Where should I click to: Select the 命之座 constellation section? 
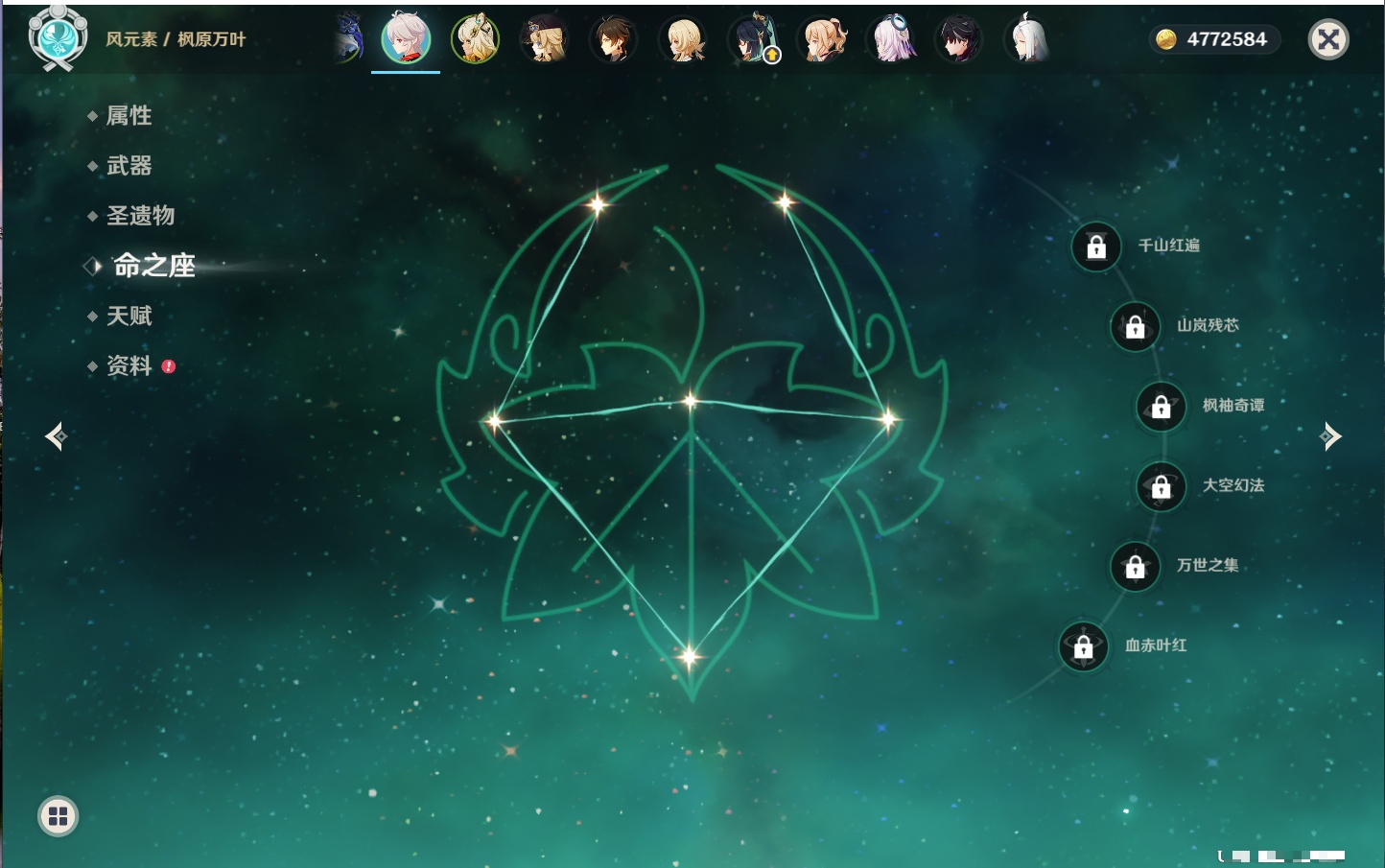[153, 266]
